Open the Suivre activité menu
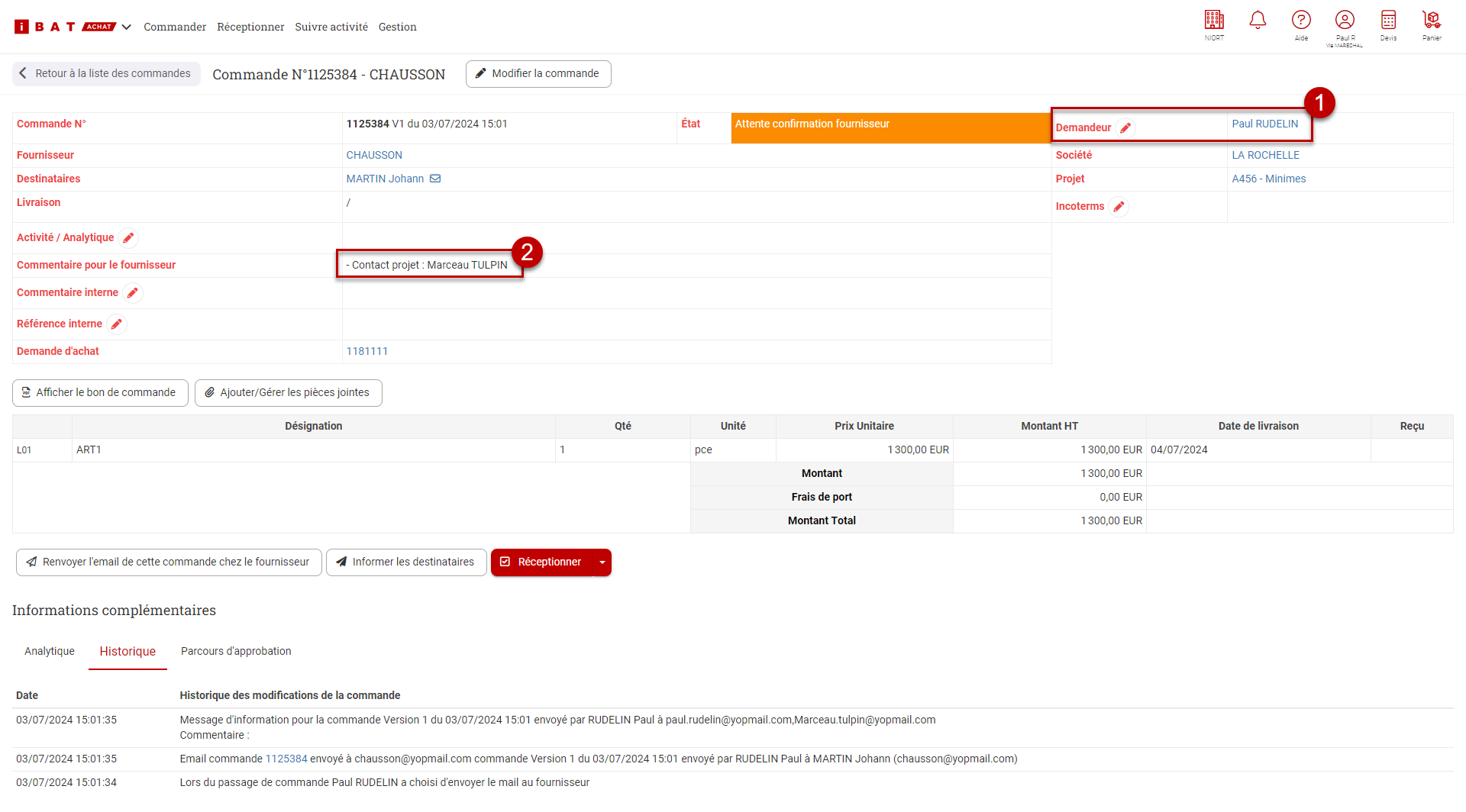Viewport: 1466px width, 812px height. pyautogui.click(x=331, y=27)
